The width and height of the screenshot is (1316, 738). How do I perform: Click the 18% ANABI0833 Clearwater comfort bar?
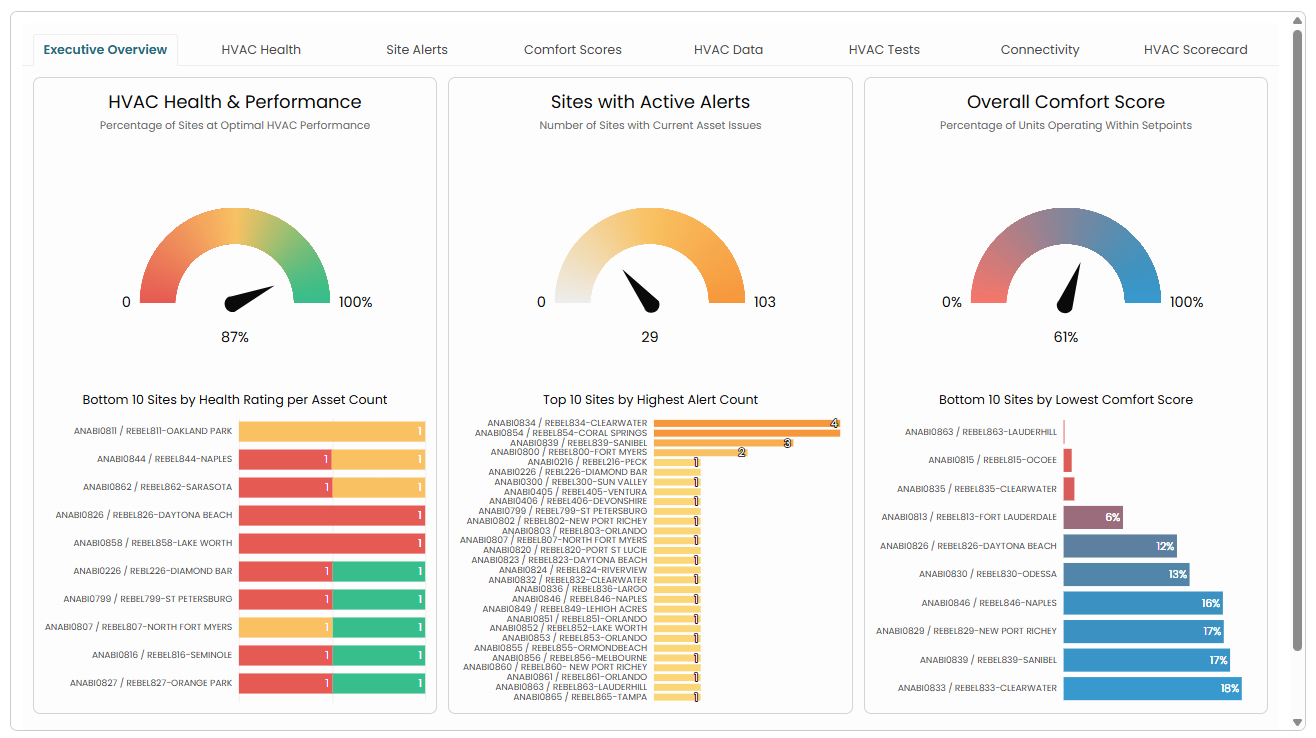(1153, 688)
